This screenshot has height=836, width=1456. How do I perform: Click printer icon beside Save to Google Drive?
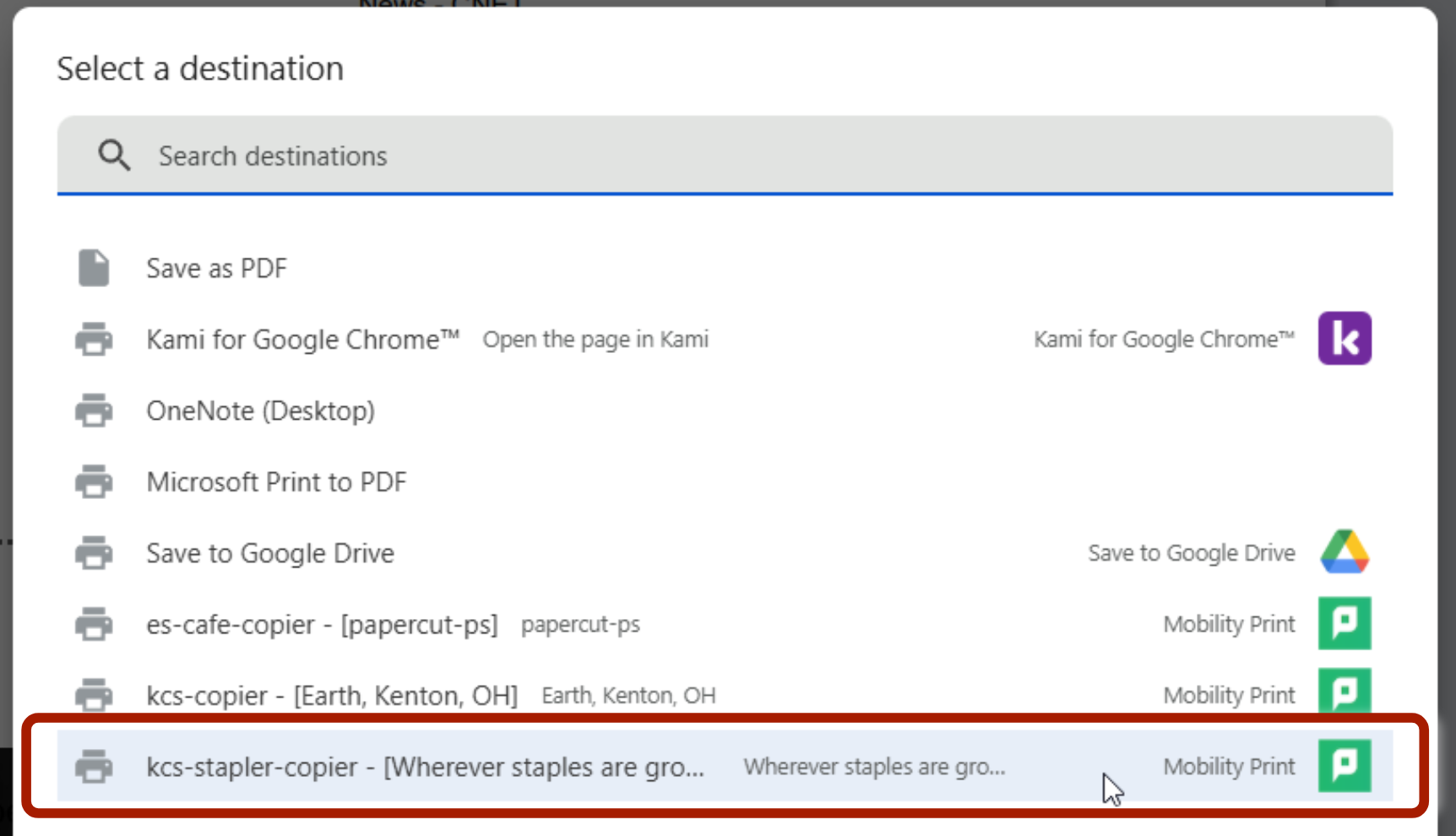[94, 553]
